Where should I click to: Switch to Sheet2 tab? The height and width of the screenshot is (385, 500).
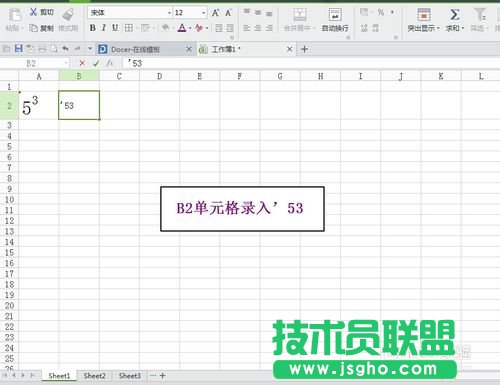pyautogui.click(x=94, y=376)
